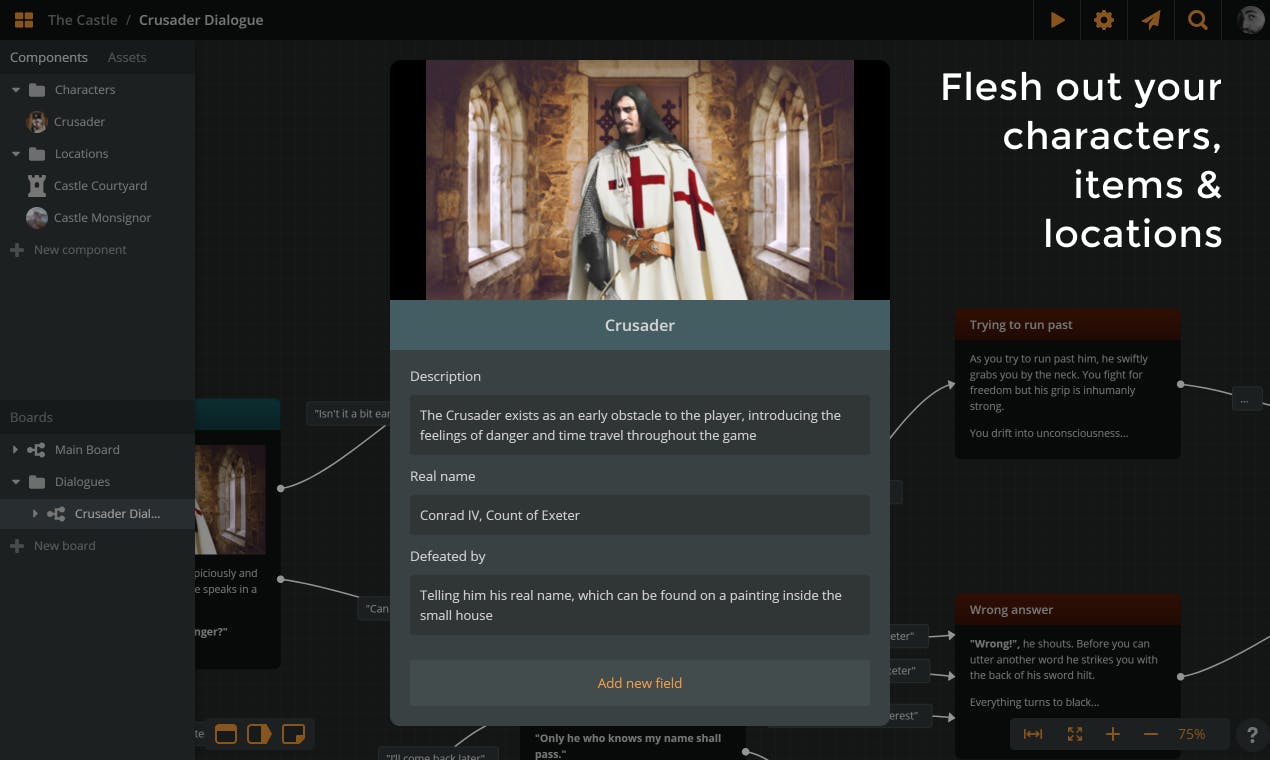Open project settings gear icon
This screenshot has width=1270, height=760.
[x=1104, y=20]
